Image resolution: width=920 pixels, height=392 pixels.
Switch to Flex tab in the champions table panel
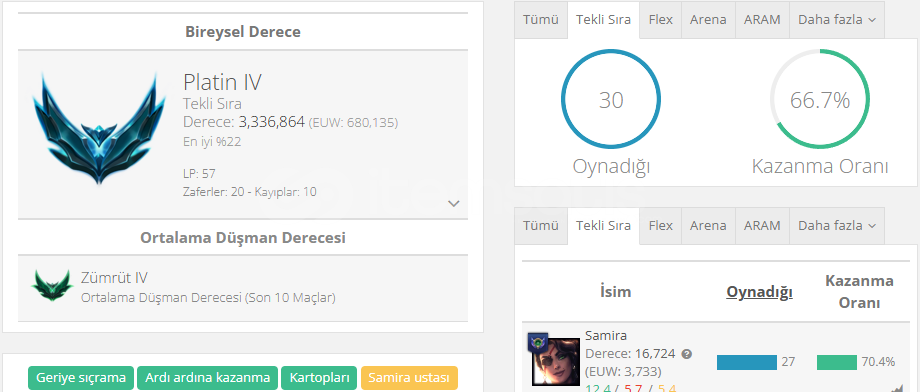pyautogui.click(x=661, y=225)
